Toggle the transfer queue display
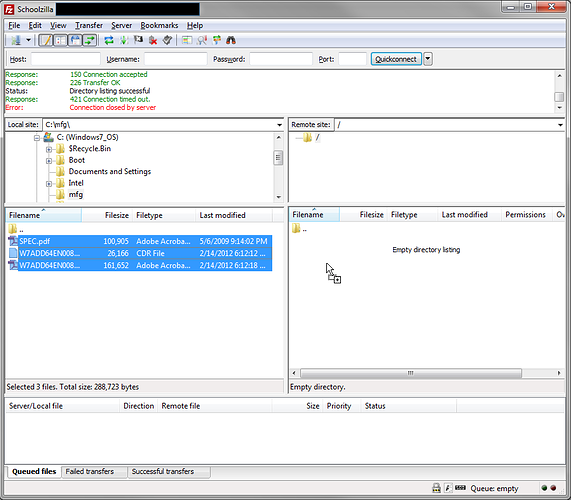571x500 pixels. 90,40
